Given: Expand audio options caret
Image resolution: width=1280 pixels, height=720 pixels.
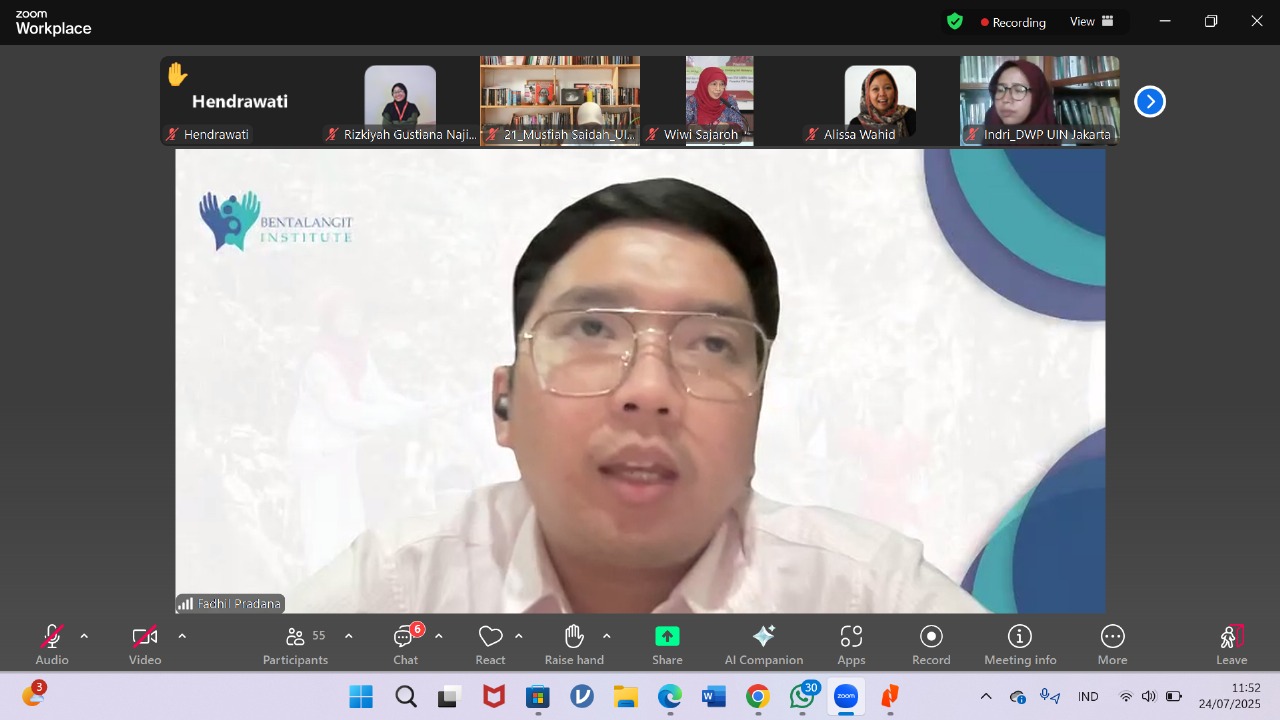Looking at the screenshot, I should click(84, 636).
